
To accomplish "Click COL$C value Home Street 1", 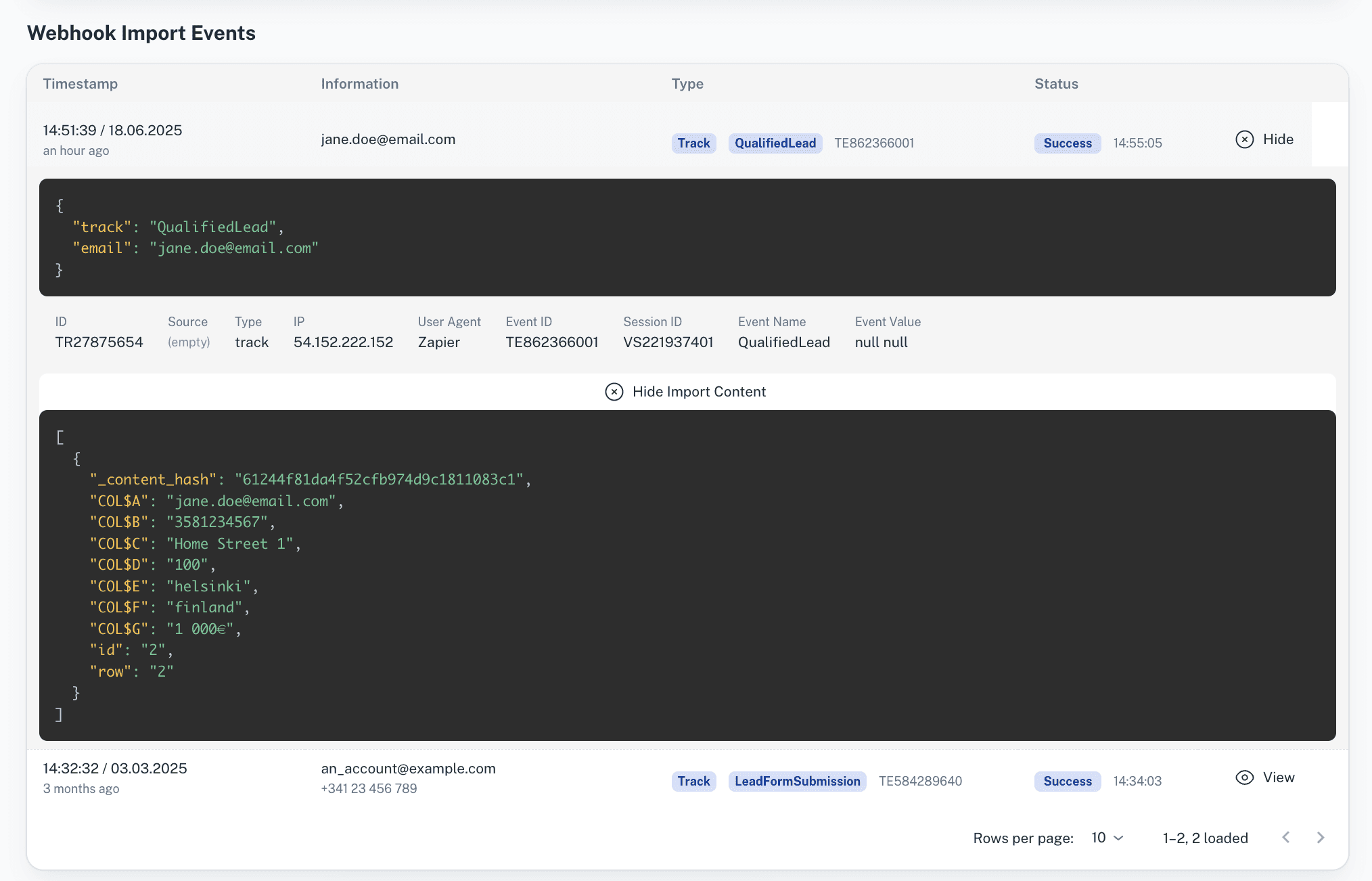I will click(x=229, y=543).
